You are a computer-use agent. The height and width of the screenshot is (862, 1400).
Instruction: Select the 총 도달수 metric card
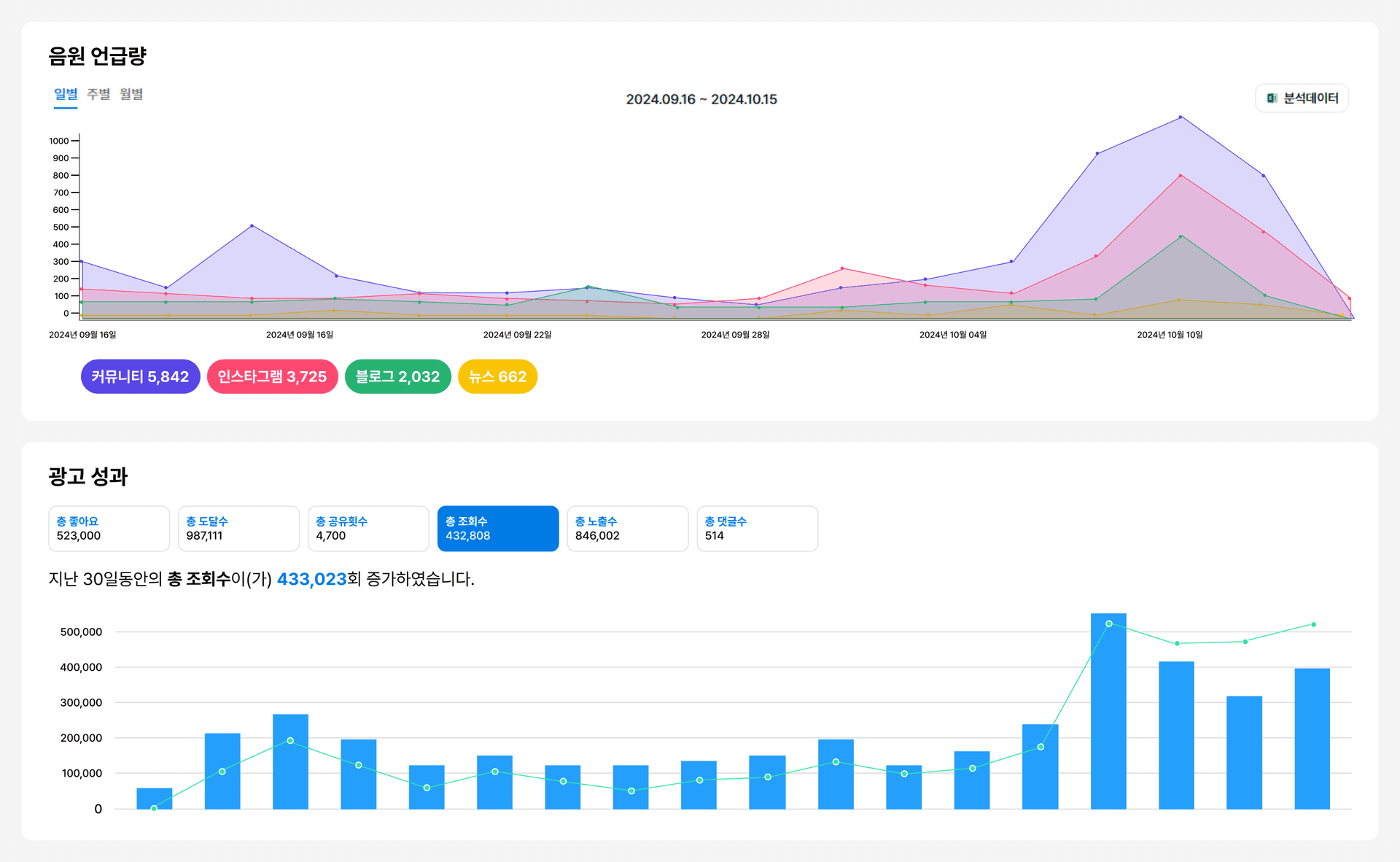pyautogui.click(x=238, y=529)
